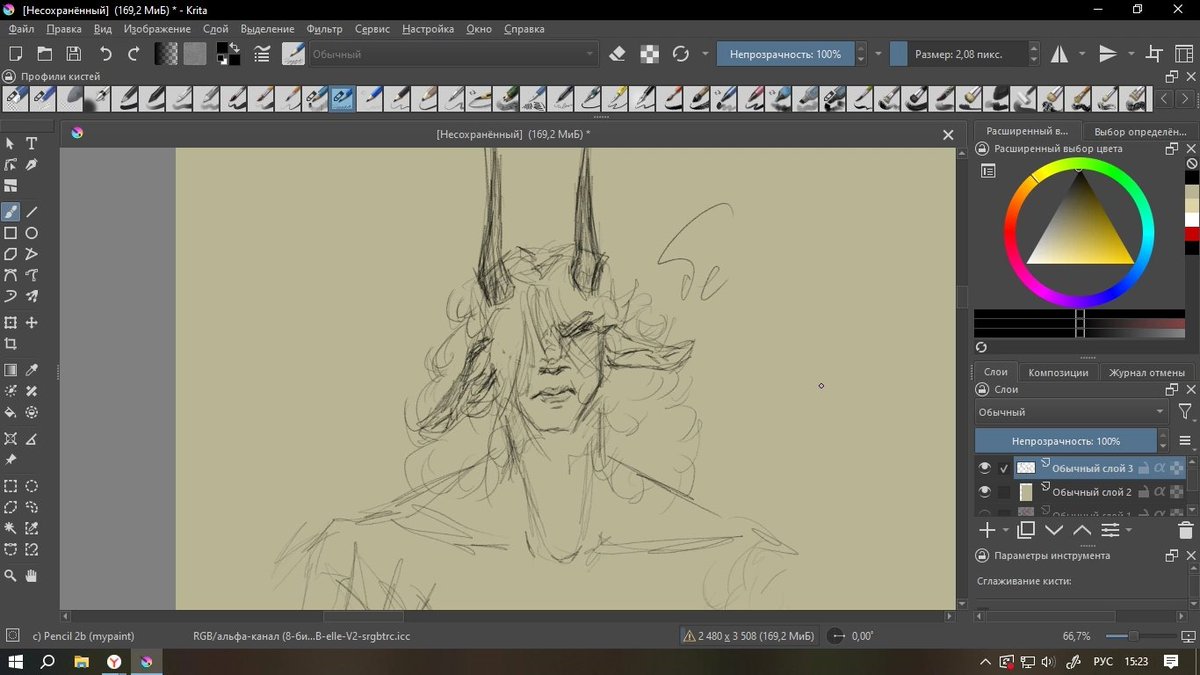
Task: Select the Zoom tool
Action: point(10,575)
